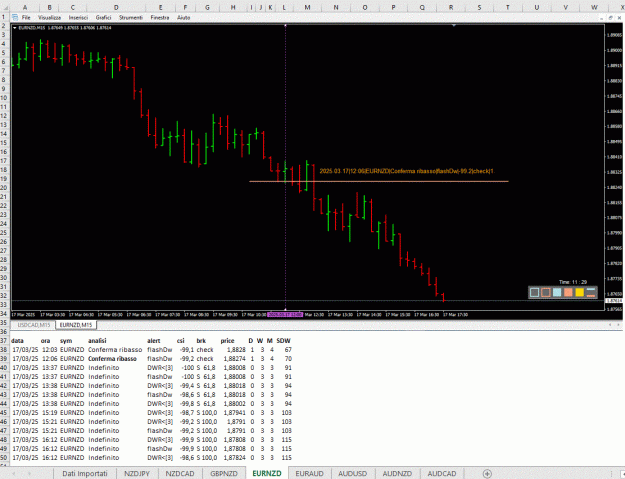Pick the light cyan color swatch
The width and height of the screenshot is (625, 479).
point(557,293)
